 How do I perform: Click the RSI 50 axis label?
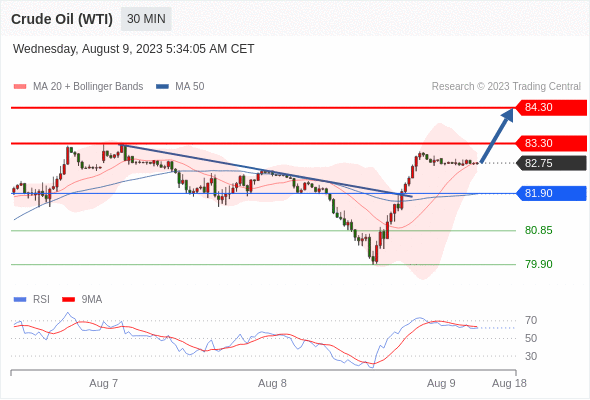click(531, 338)
